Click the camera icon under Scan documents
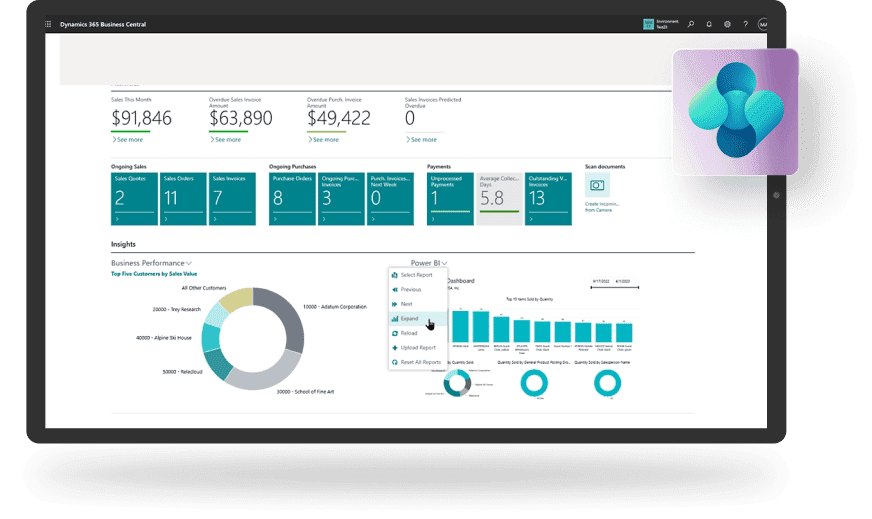 click(x=597, y=185)
